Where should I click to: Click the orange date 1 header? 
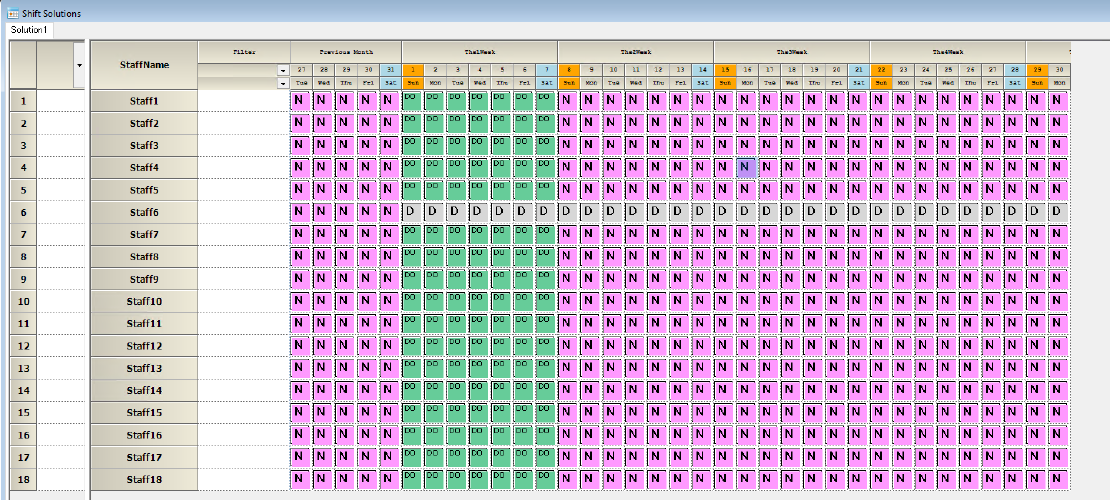click(x=413, y=70)
